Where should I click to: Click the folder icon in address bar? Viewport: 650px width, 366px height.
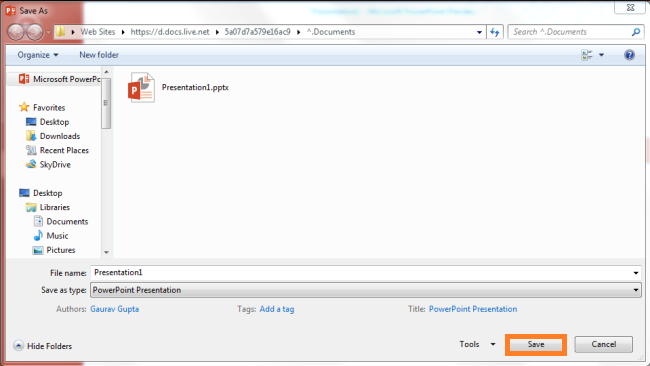[61, 32]
